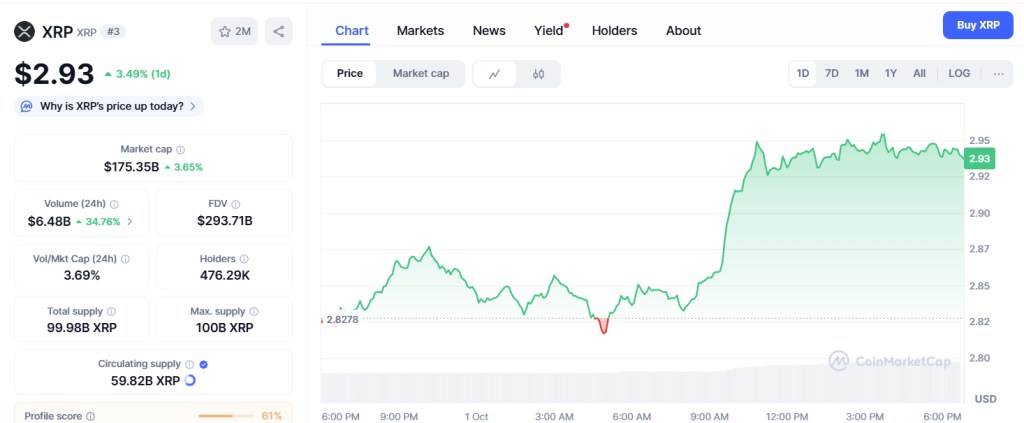Select the Price chart toggle
The width and height of the screenshot is (1024, 423).
[x=350, y=73]
